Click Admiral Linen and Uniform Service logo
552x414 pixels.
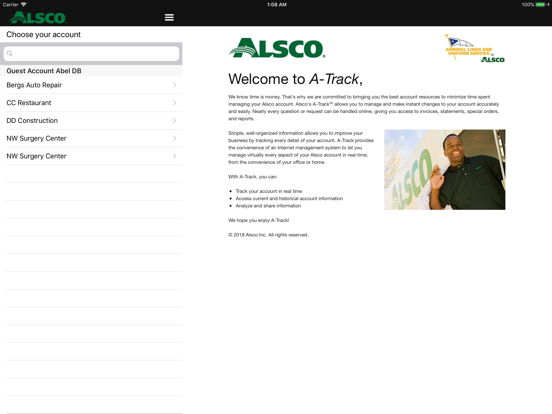pyautogui.click(x=475, y=49)
